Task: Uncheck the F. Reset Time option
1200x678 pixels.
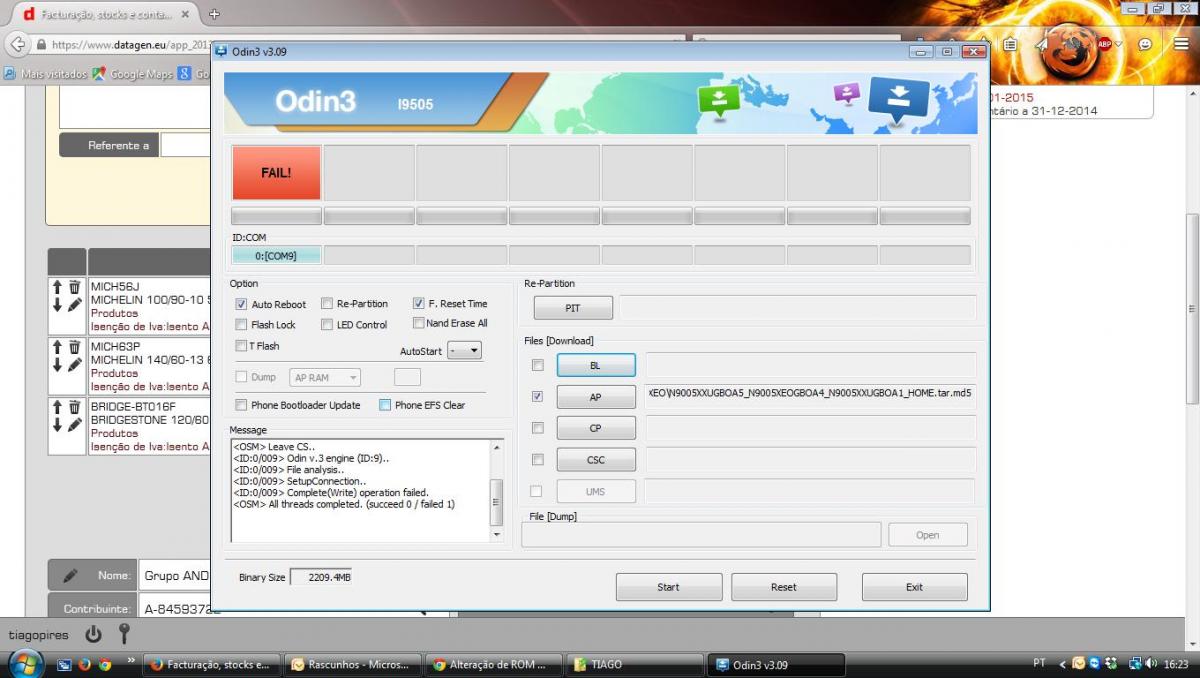Action: (419, 303)
